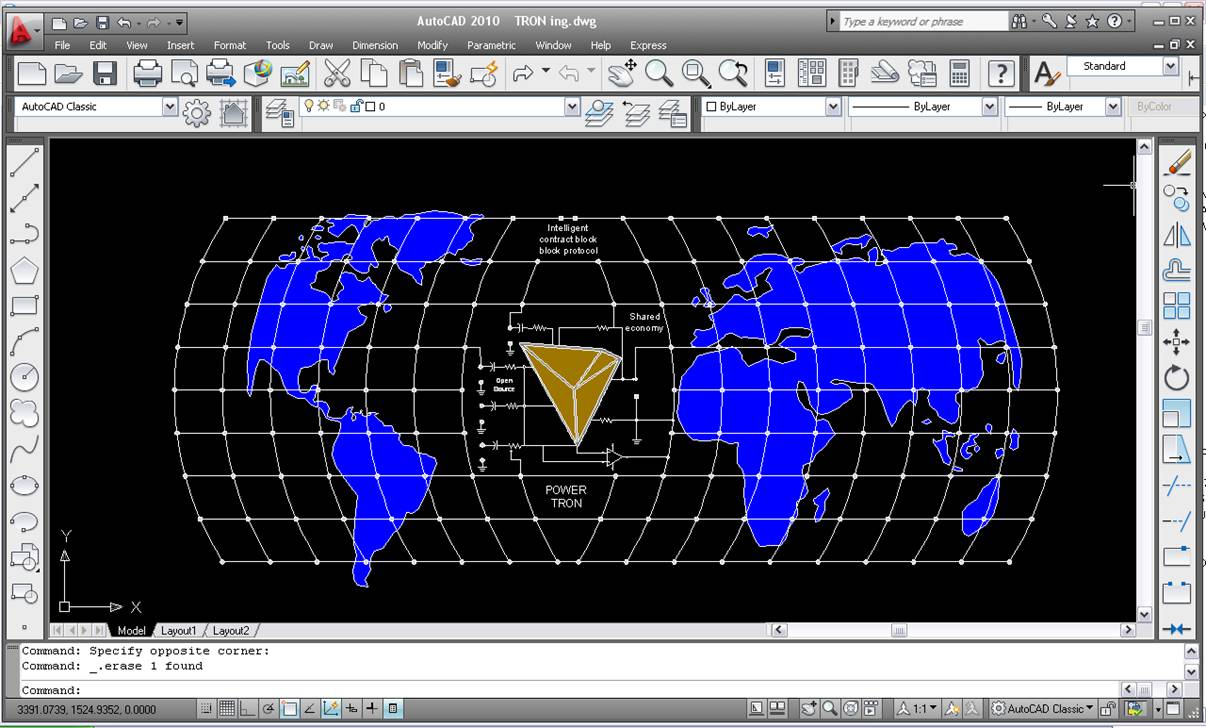Click the Erase tool icon
Screen dimensions: 1206x728
pyautogui.click(x=1177, y=162)
